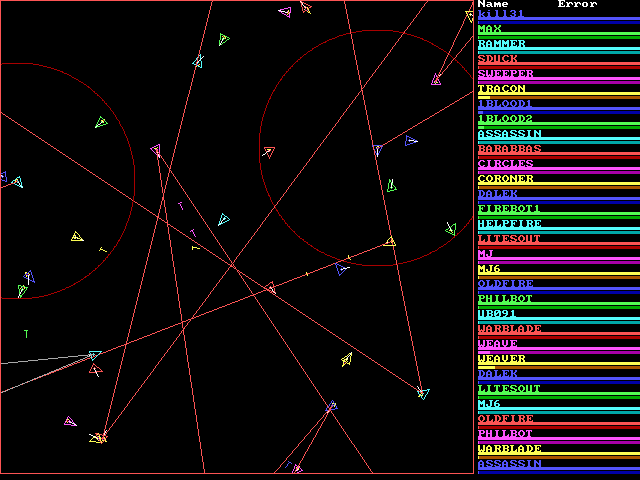Click the orange robot on the right circle's lower edge

click(x=390, y=241)
